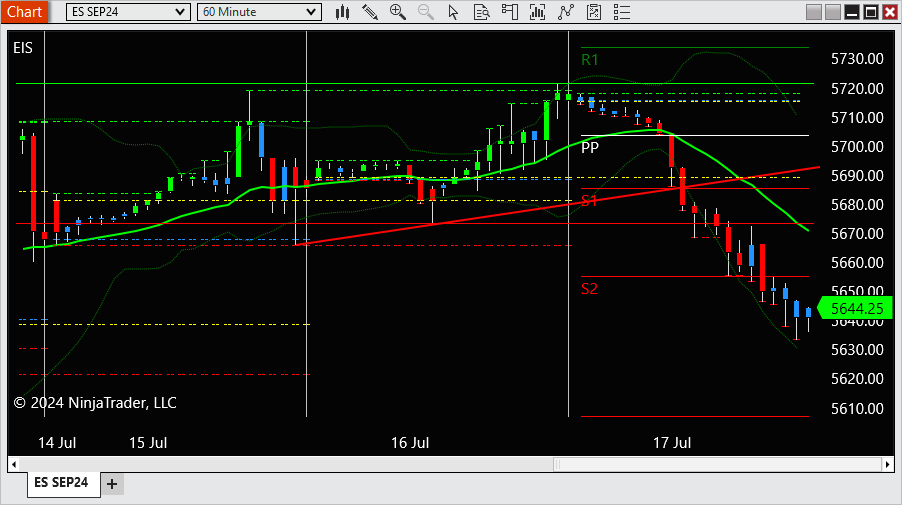Viewport: 902px width, 505px height.
Task: Click the 5700.00 price axis label
Action: (x=857, y=147)
